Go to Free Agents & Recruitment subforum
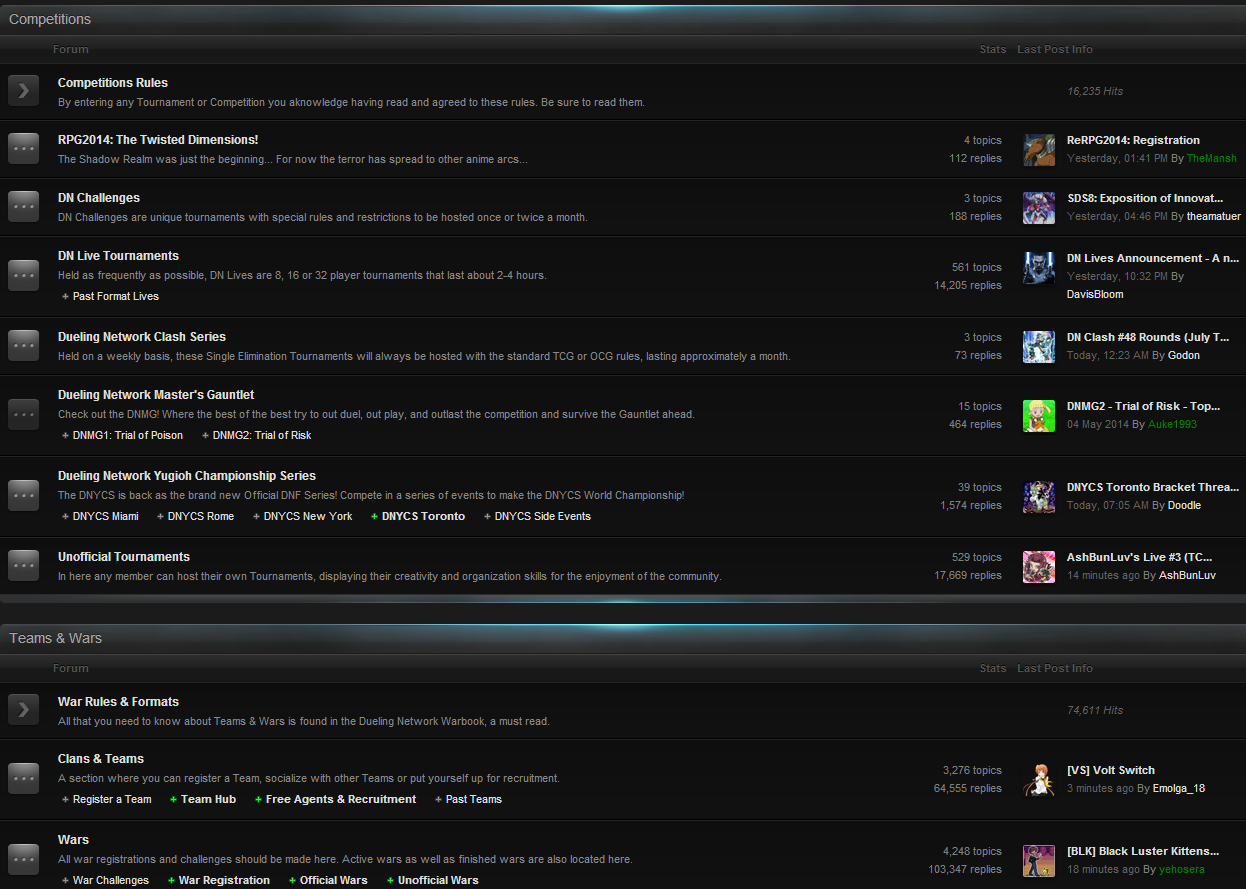 [341, 799]
